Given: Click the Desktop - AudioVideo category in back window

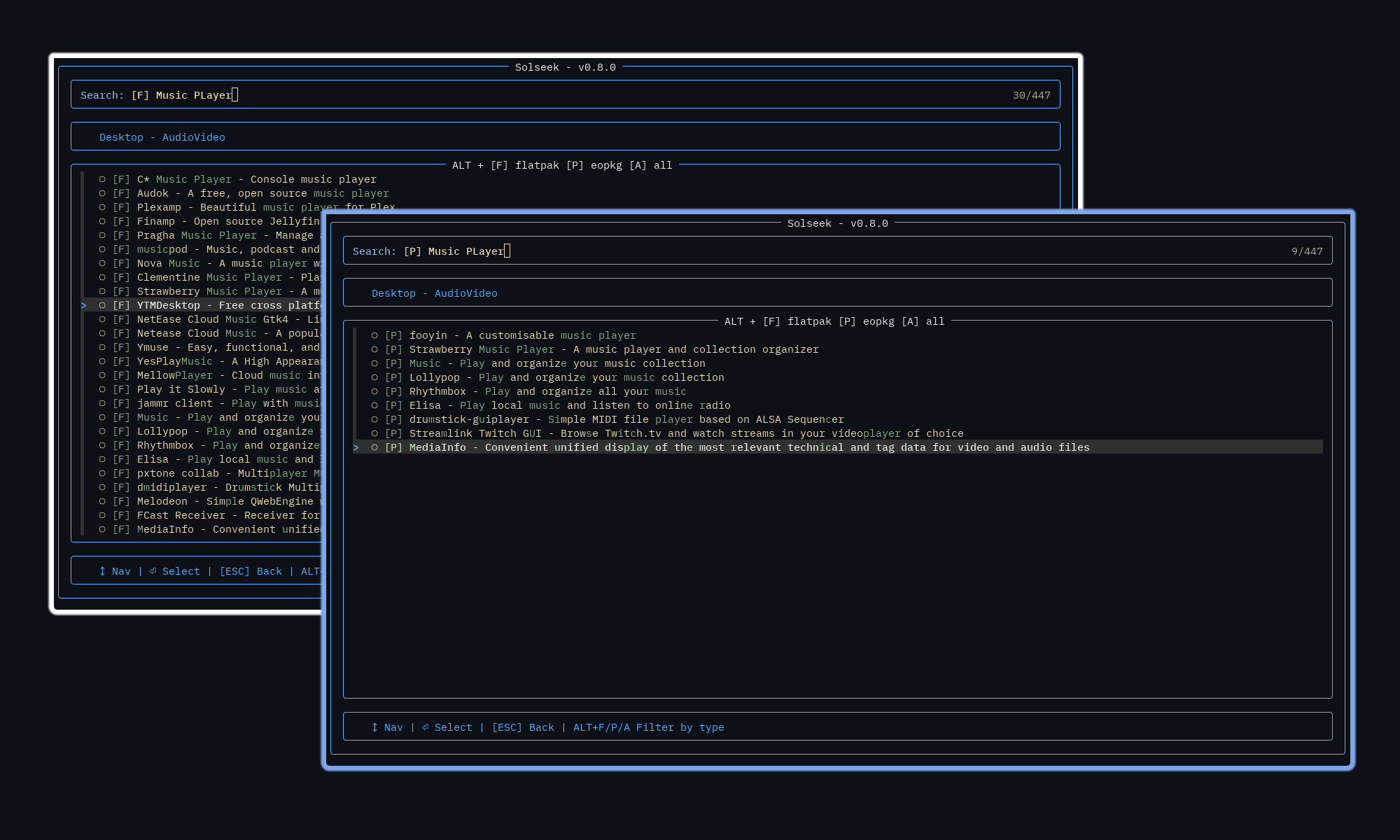Looking at the screenshot, I should click(x=162, y=137).
